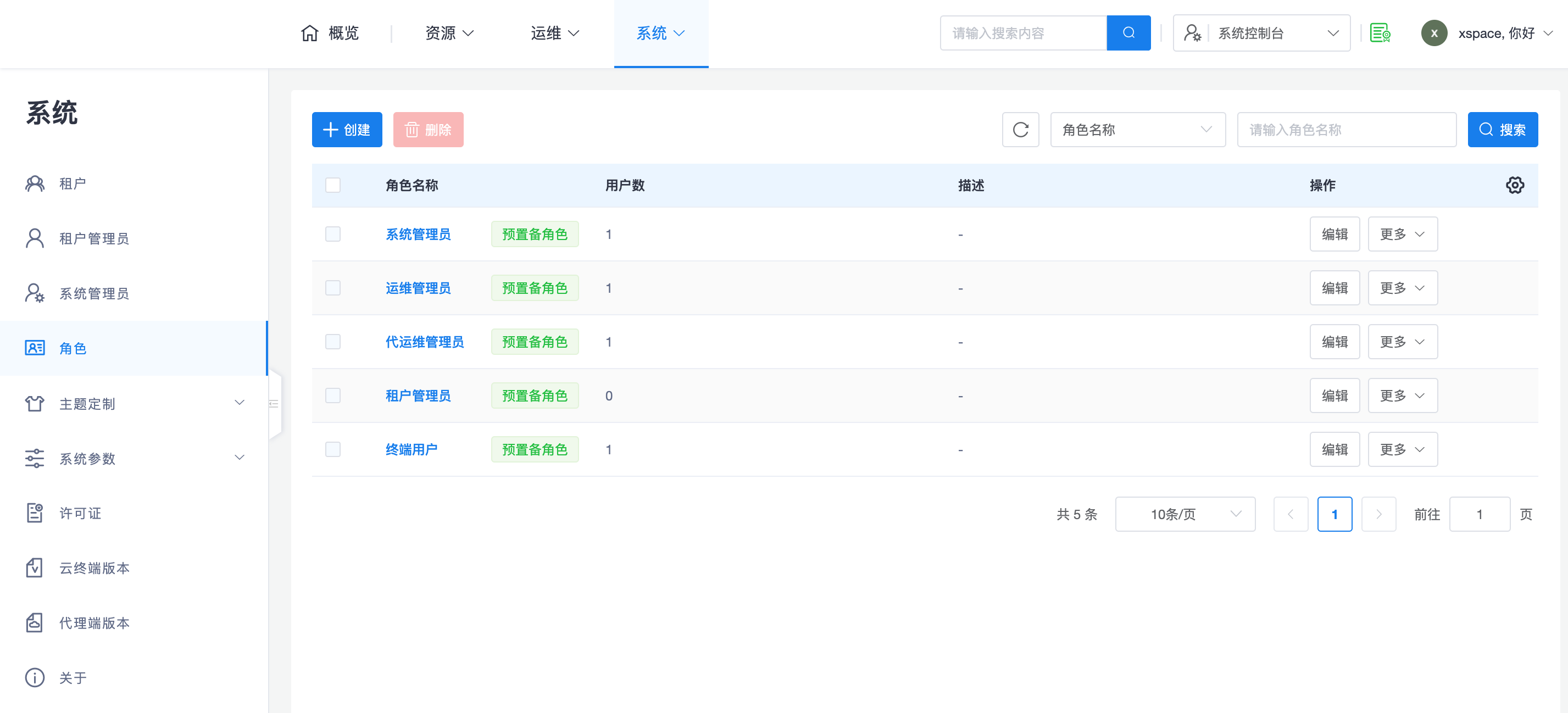Click the 删除 button
The image size is (1568, 713).
click(428, 130)
